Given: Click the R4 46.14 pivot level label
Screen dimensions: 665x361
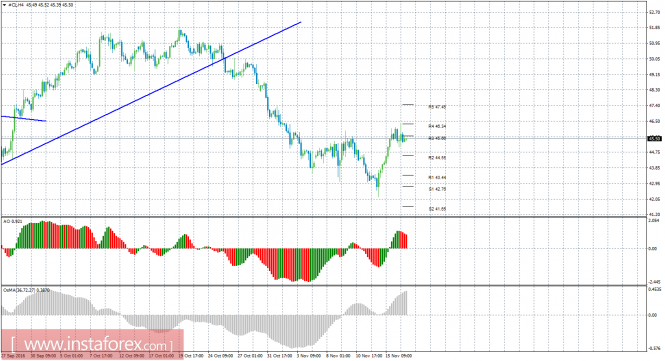Looking at the screenshot, I should pyautogui.click(x=437, y=126).
